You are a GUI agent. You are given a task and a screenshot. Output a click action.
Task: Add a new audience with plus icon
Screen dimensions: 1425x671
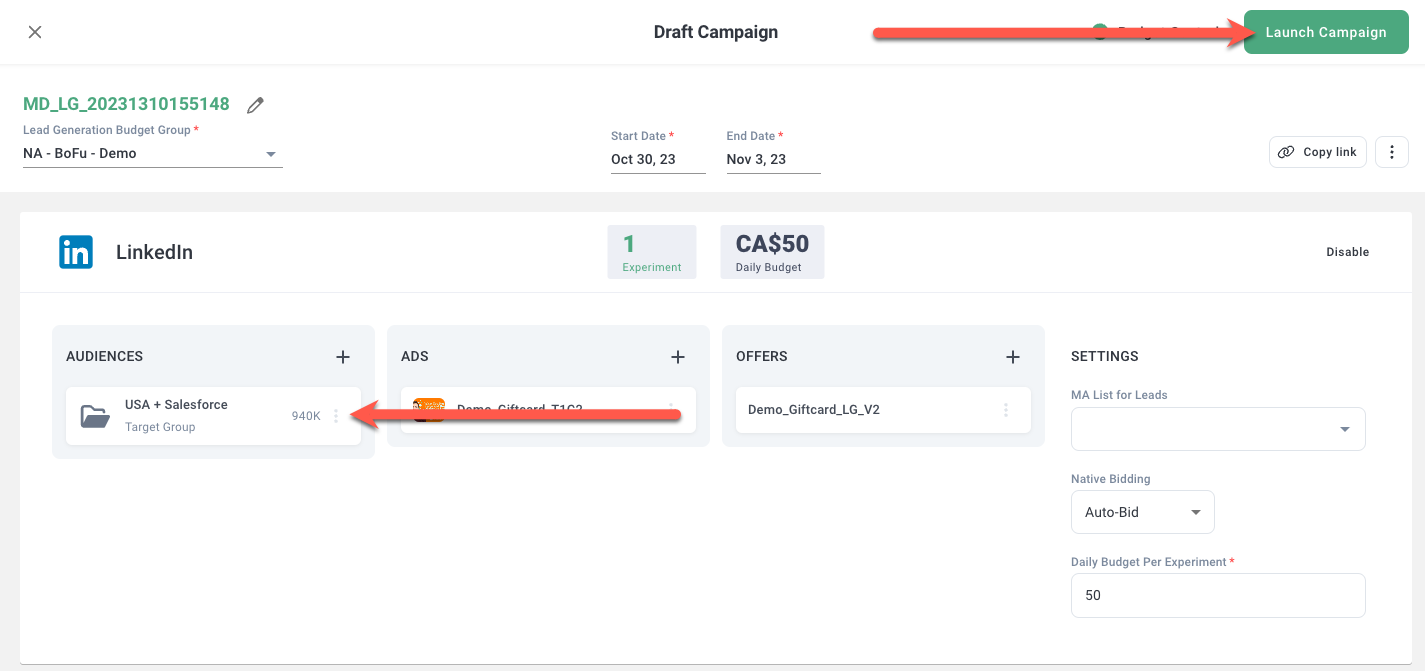click(x=343, y=357)
